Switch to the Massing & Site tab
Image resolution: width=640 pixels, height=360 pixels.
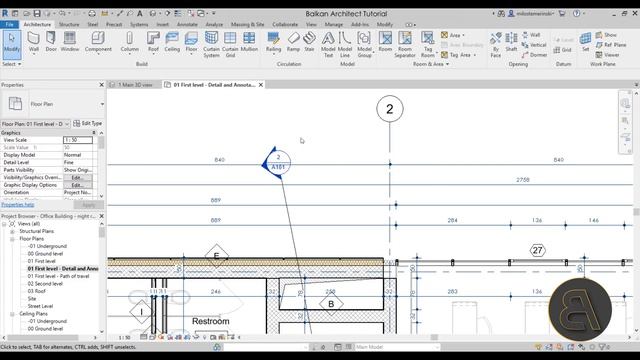click(x=247, y=24)
